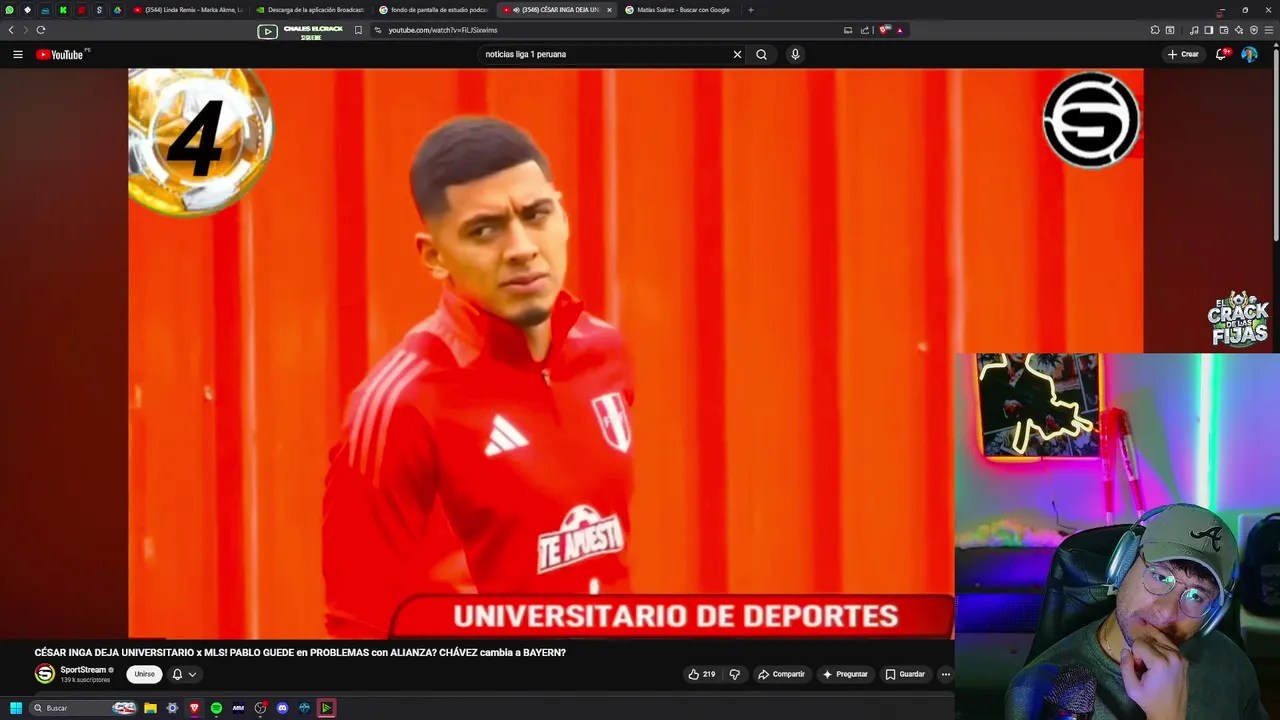1280x720 pixels.
Task: Save the video with Guardar
Action: pos(905,674)
